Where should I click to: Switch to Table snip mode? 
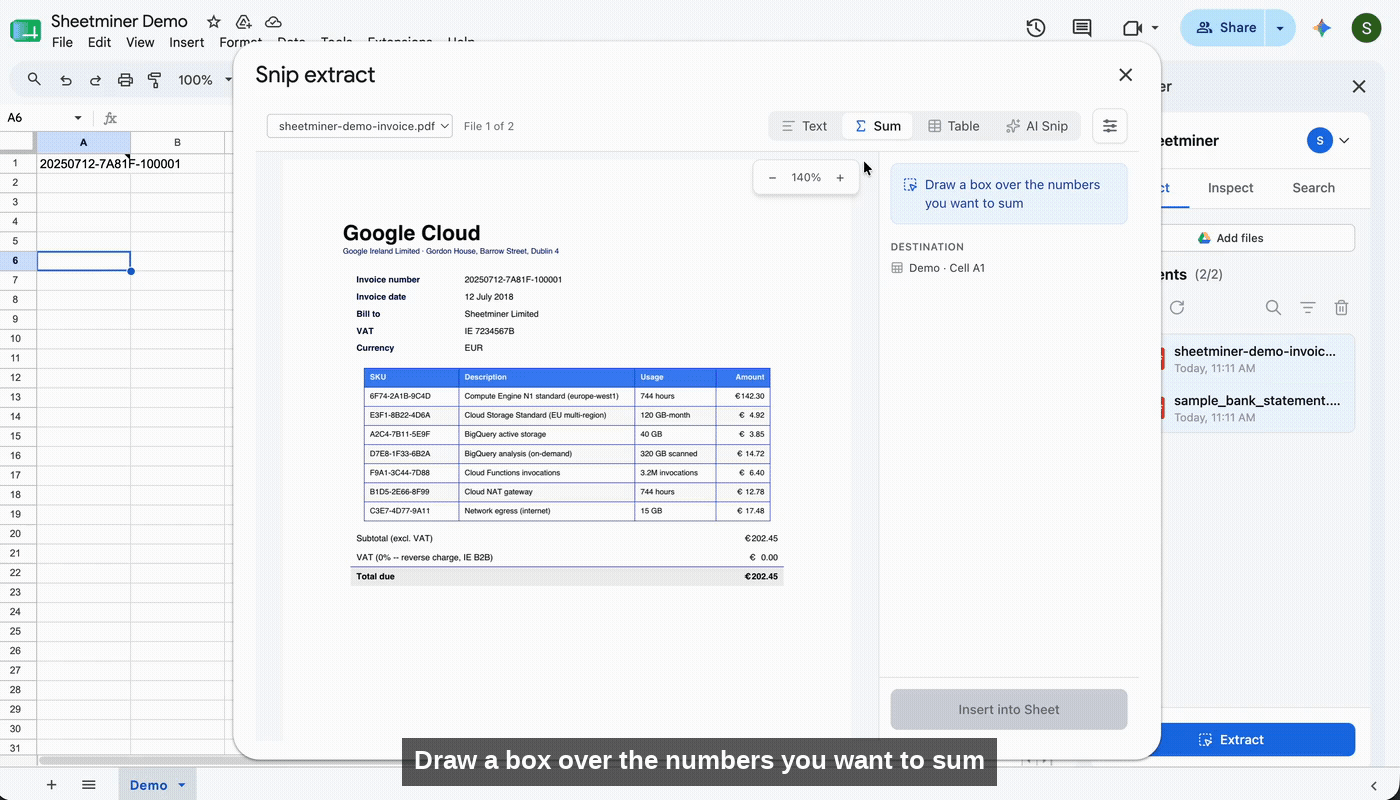tap(953, 126)
